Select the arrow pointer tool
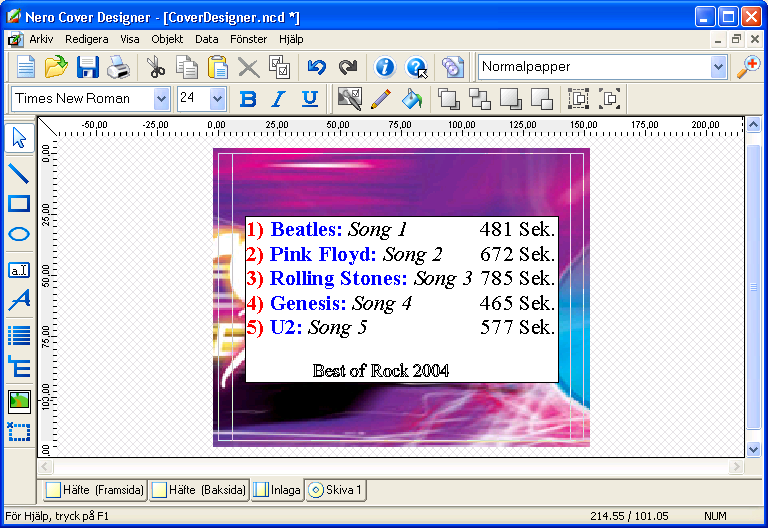The height and width of the screenshot is (528, 768). (x=19, y=138)
